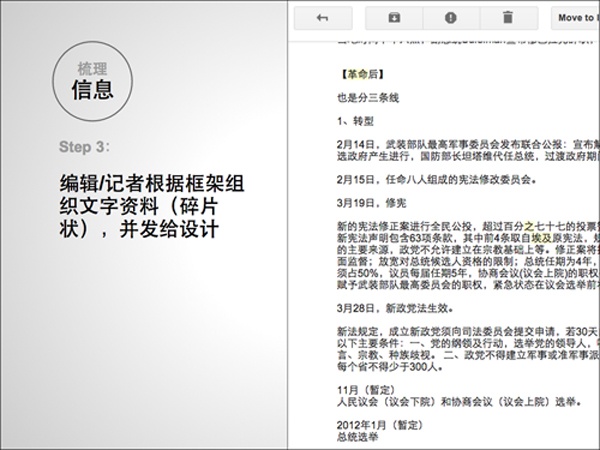
Task: Report spam using the exclamation icon
Action: coord(451,18)
